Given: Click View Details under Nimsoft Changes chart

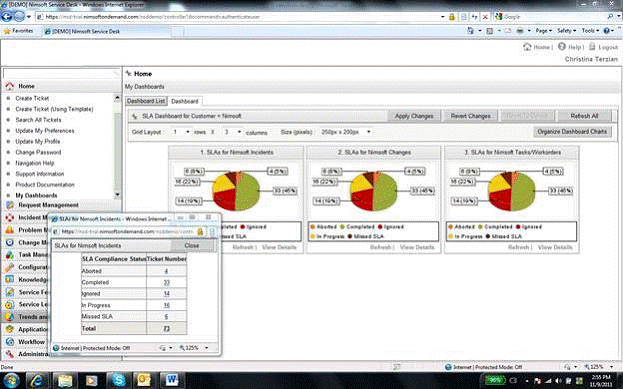Looking at the screenshot, I should [x=417, y=247].
